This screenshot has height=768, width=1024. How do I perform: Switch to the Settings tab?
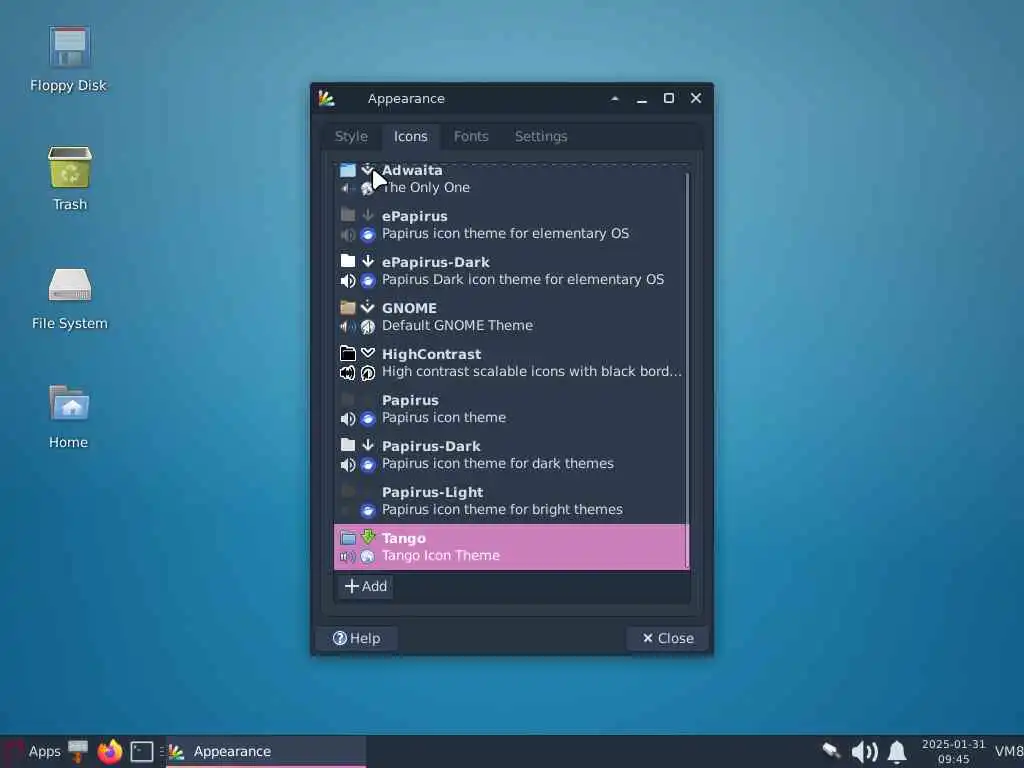point(541,136)
